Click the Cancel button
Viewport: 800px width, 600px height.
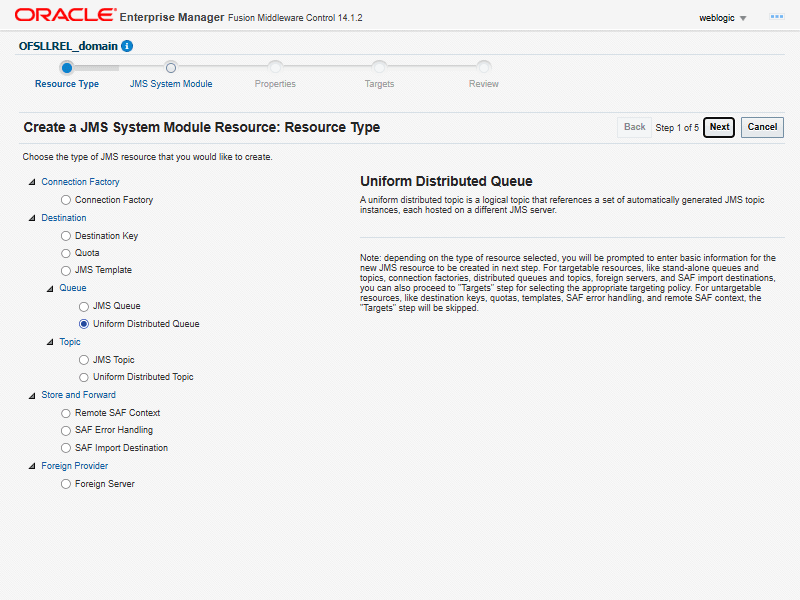point(762,127)
